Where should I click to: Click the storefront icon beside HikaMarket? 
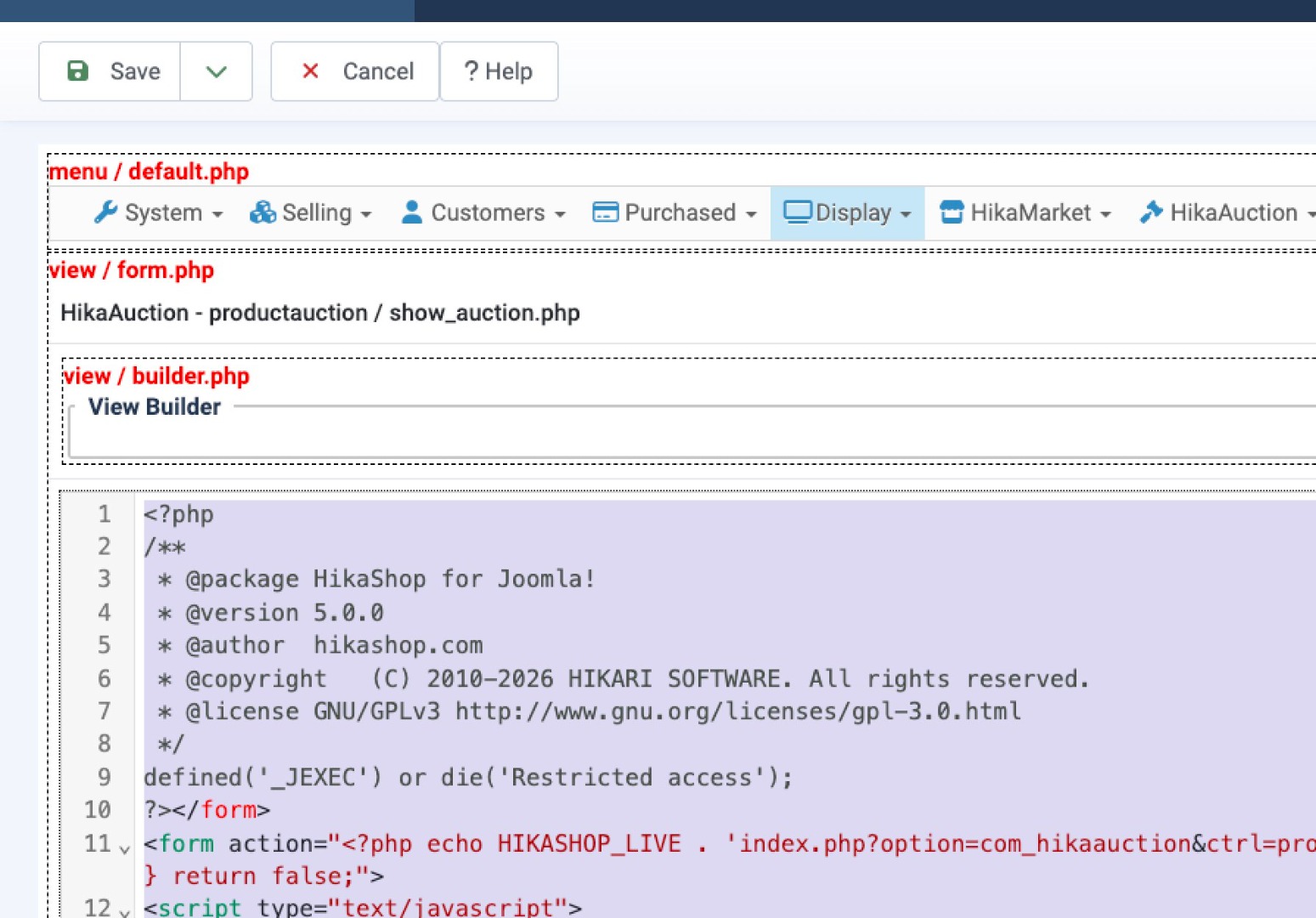click(952, 212)
